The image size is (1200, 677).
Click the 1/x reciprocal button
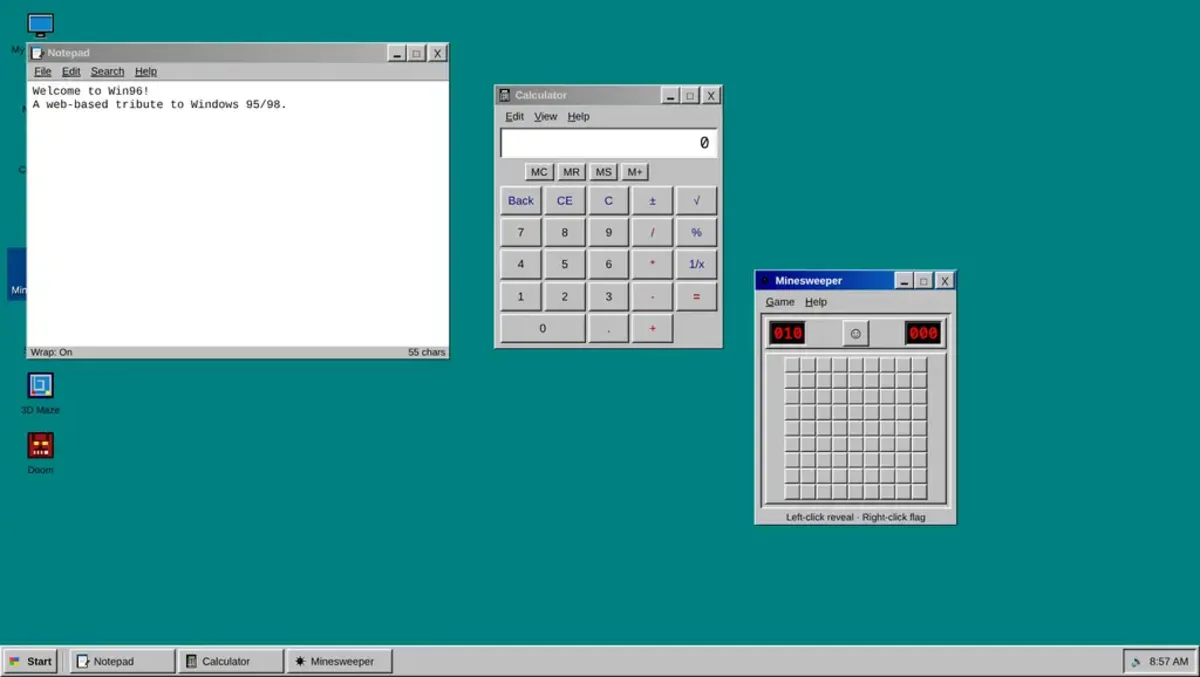(x=696, y=264)
